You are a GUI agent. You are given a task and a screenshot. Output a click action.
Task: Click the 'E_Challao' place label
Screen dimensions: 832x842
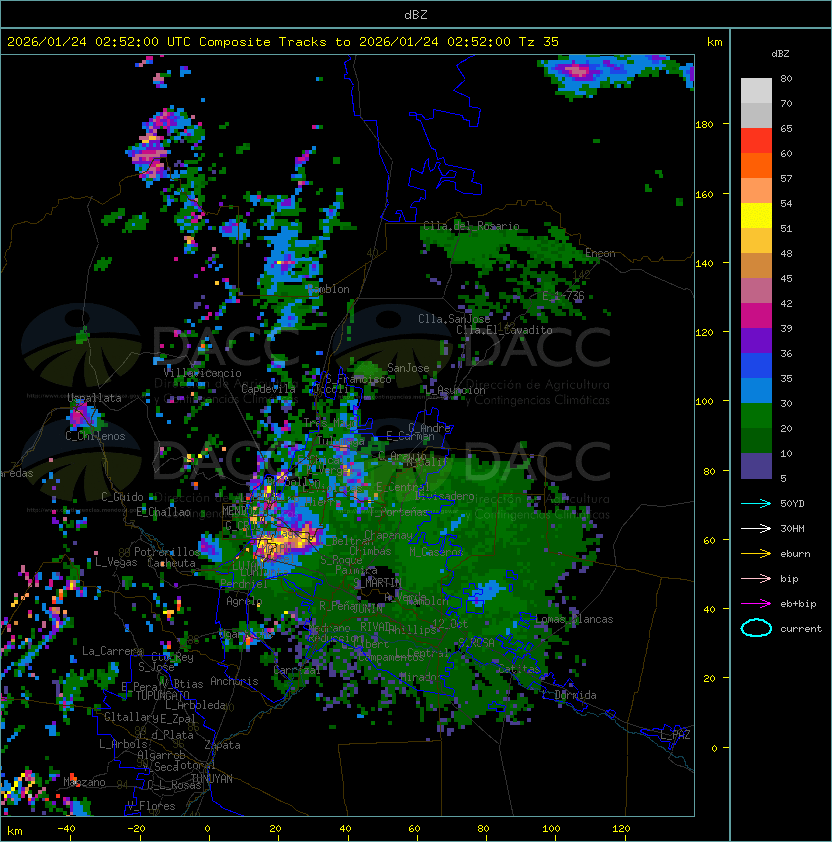tap(163, 512)
